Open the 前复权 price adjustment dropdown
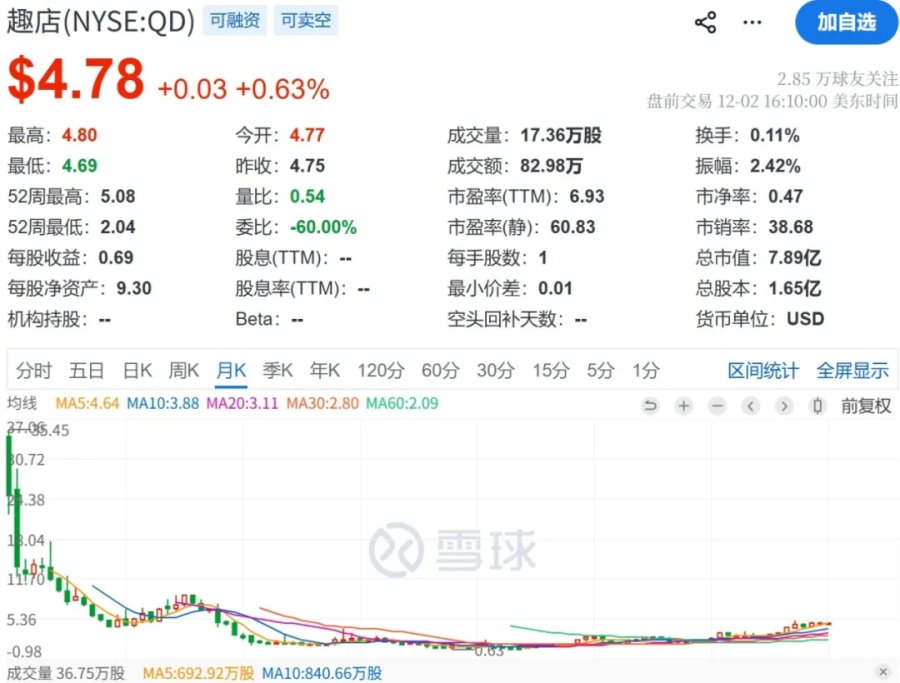The width and height of the screenshot is (900, 683). pos(866,406)
